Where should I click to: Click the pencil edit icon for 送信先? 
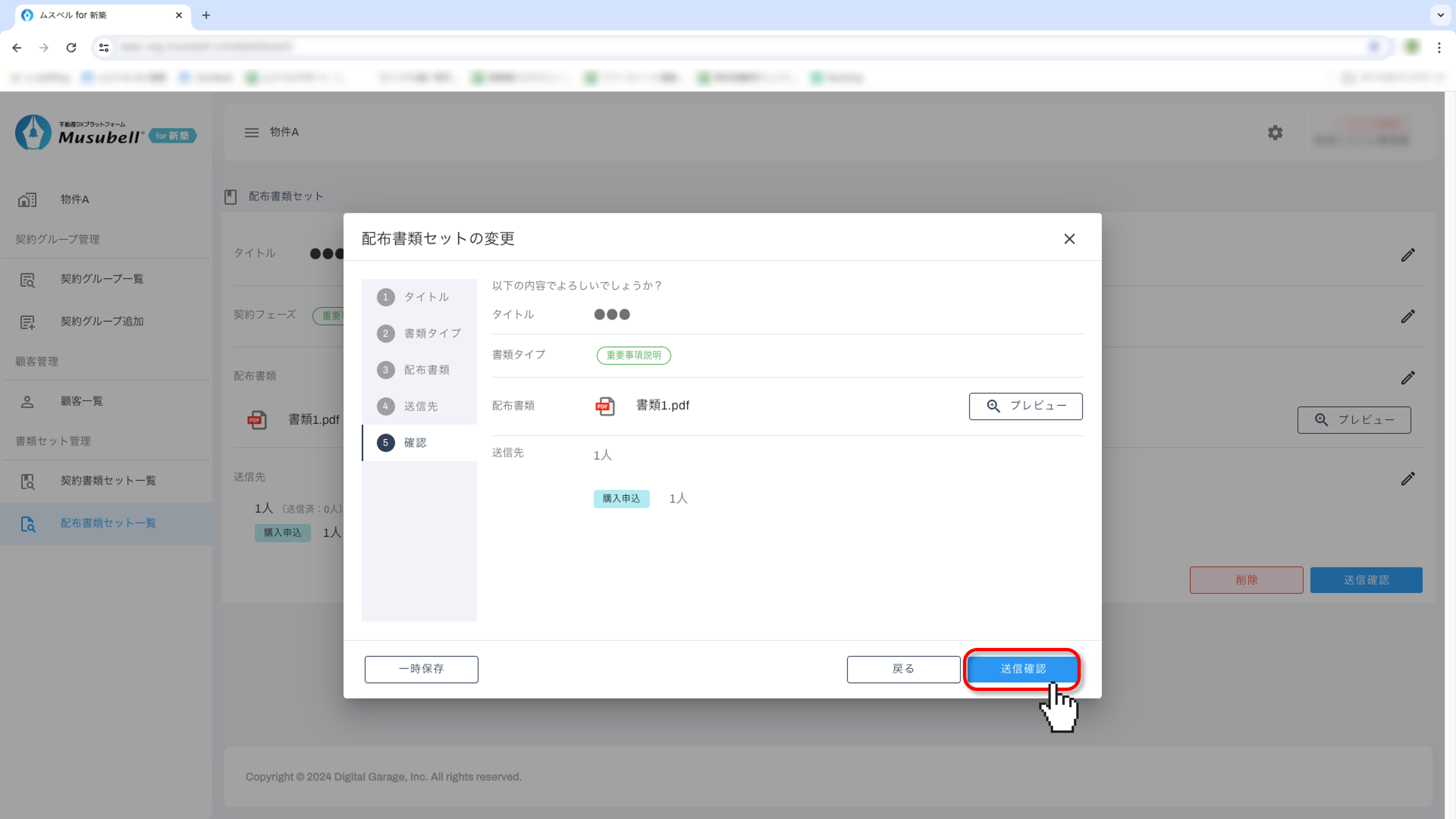(1407, 479)
